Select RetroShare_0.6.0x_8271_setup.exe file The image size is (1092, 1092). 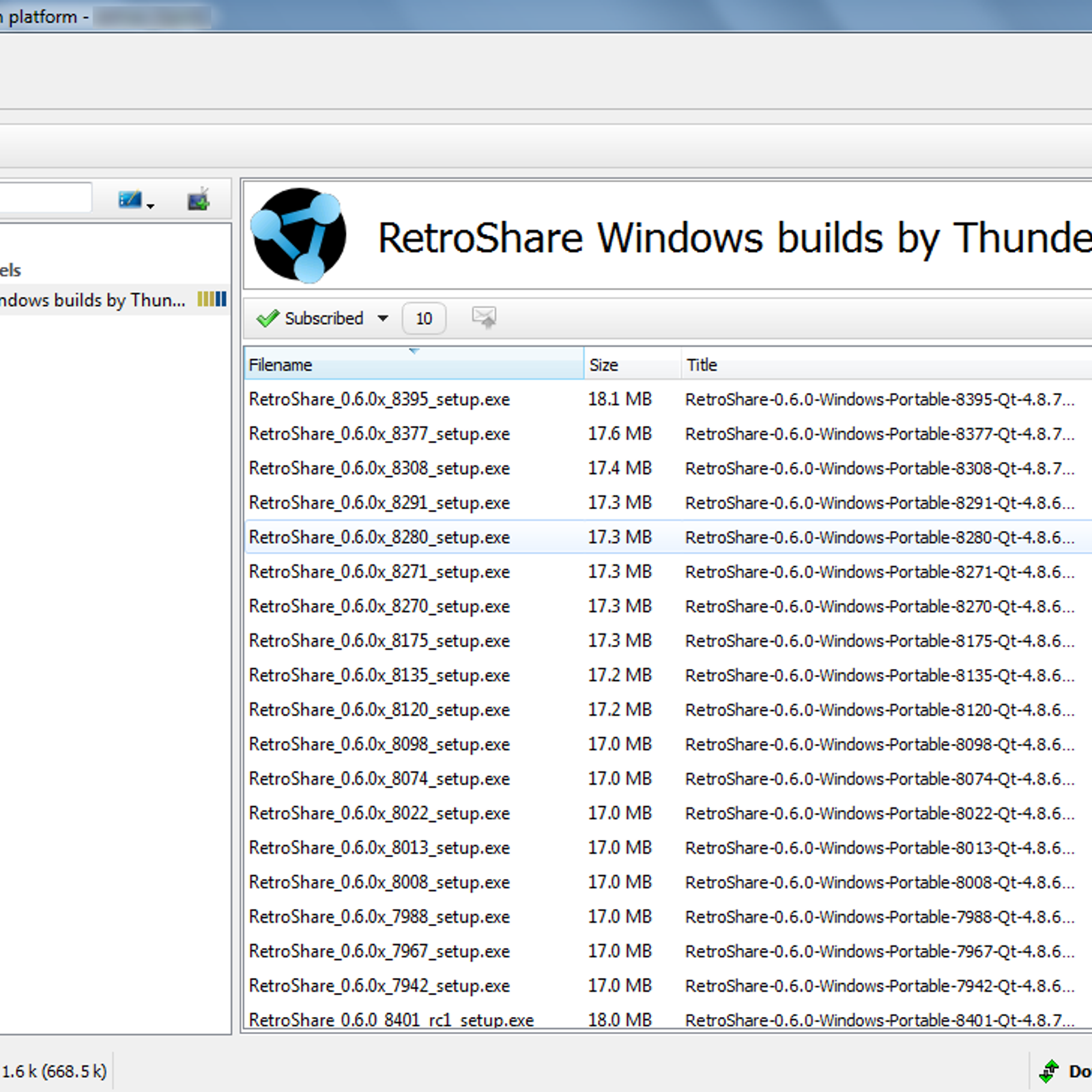pyautogui.click(x=379, y=572)
